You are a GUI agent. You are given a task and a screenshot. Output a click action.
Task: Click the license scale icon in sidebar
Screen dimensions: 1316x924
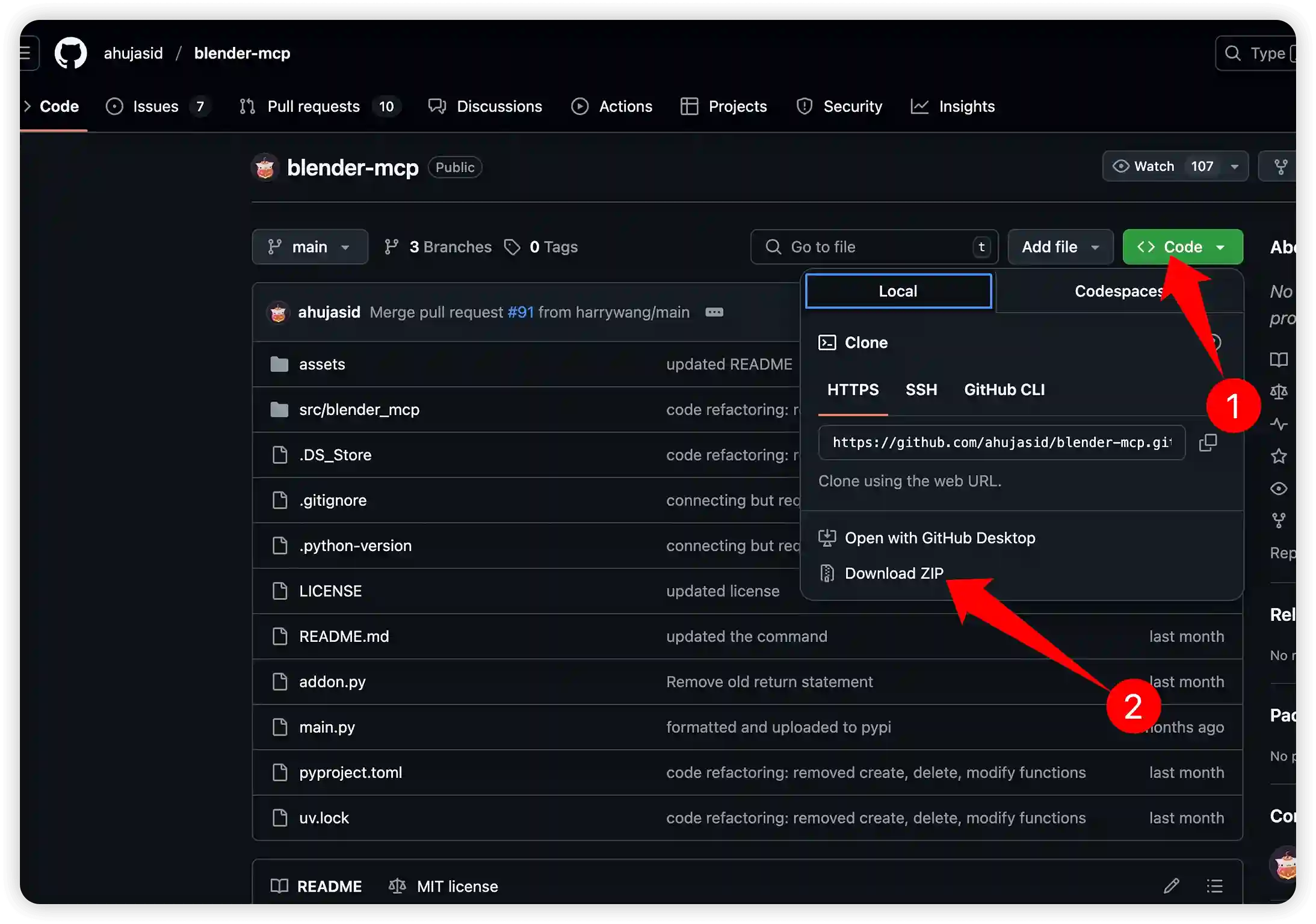click(1279, 392)
